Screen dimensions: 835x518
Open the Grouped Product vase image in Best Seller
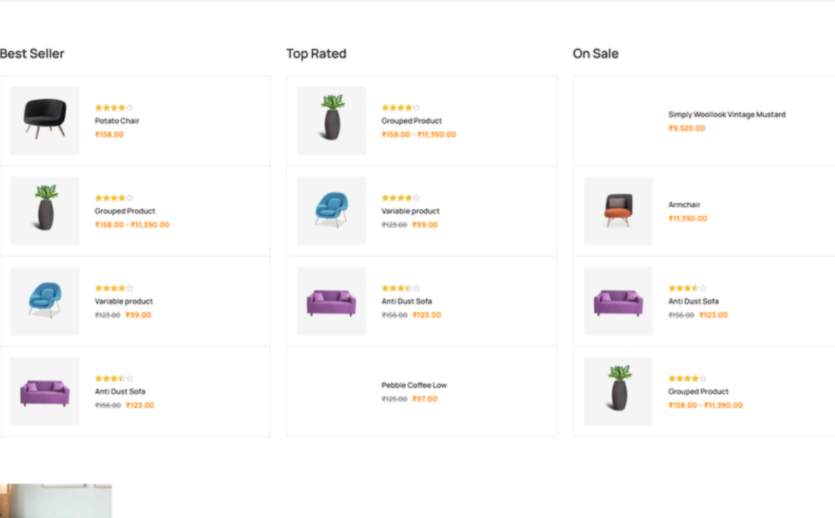[x=45, y=211]
